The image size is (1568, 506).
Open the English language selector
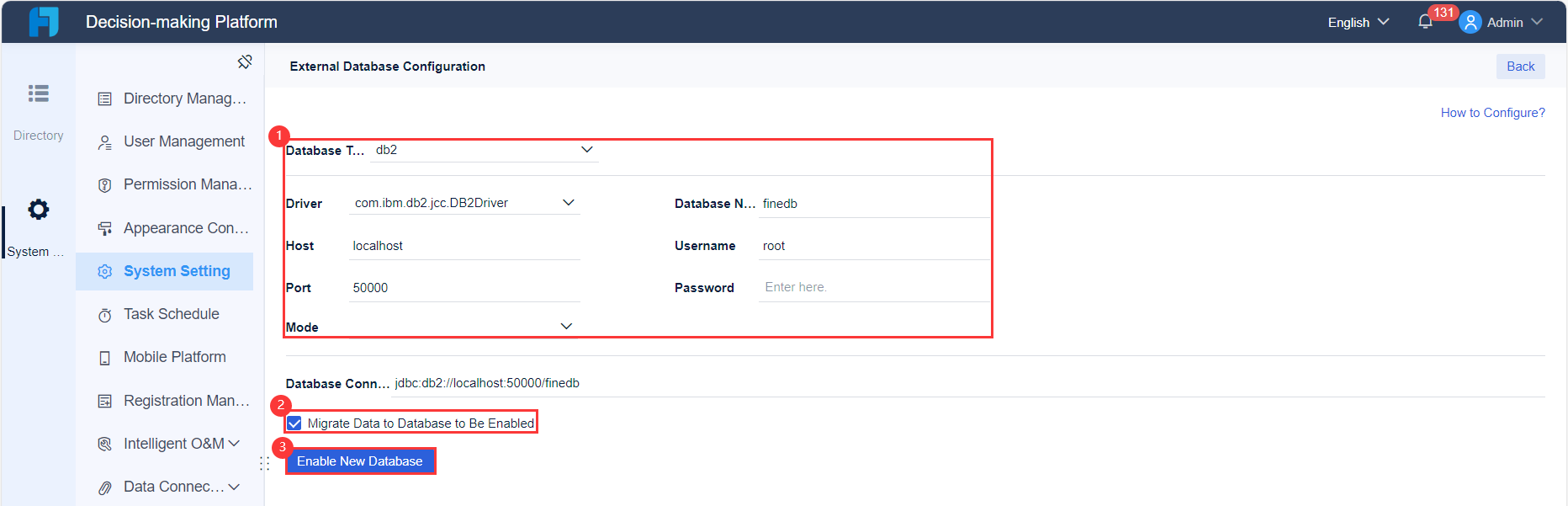coord(1358,23)
